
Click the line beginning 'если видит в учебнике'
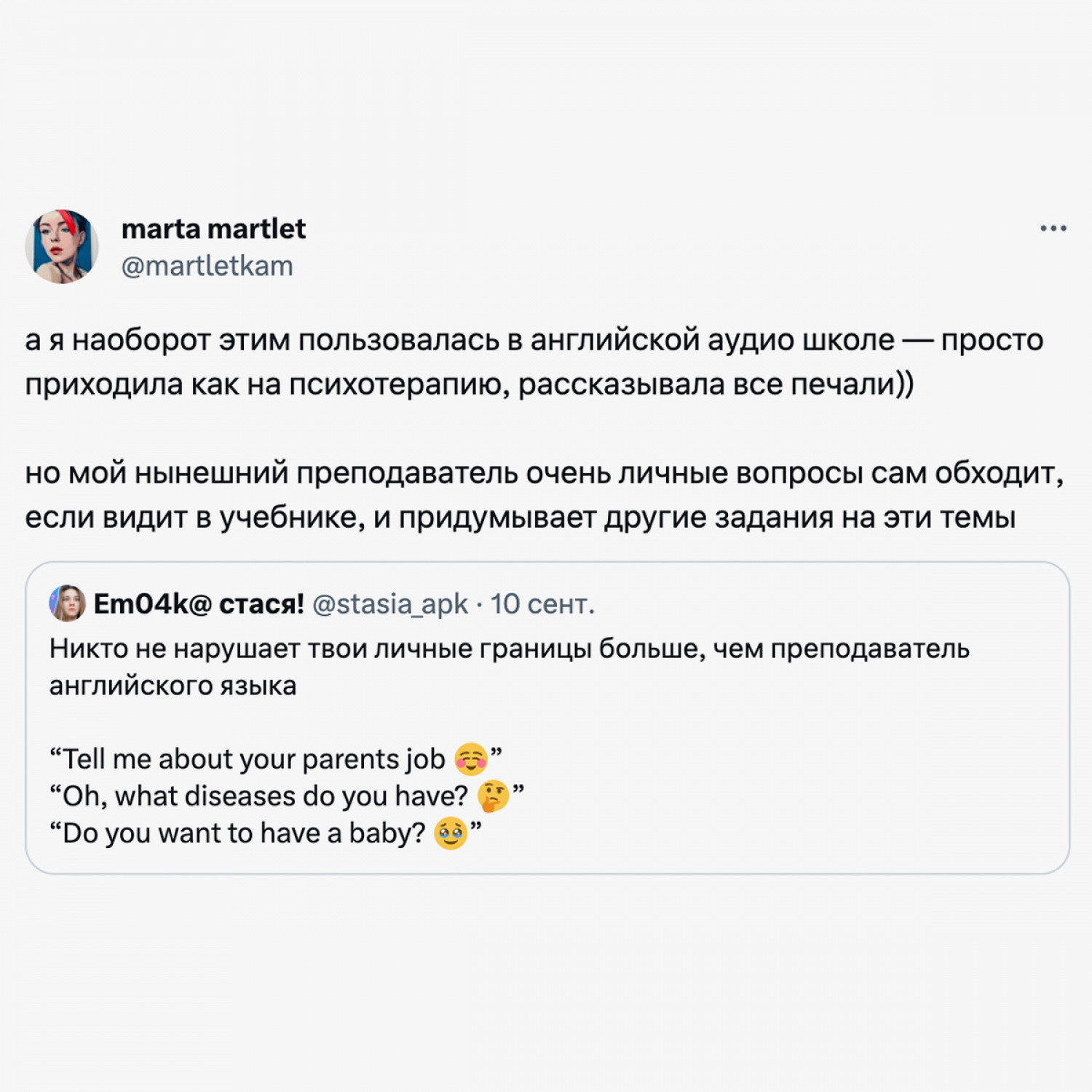tap(520, 518)
